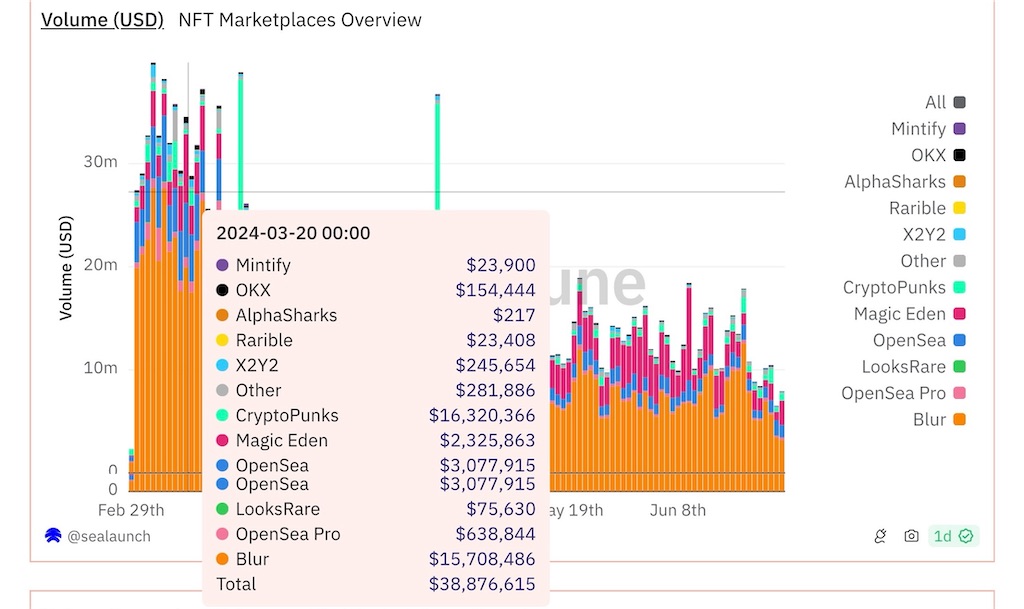Image resolution: width=1024 pixels, height=609 pixels.
Task: Click the 20m y-axis tick label
Action: [x=101, y=265]
